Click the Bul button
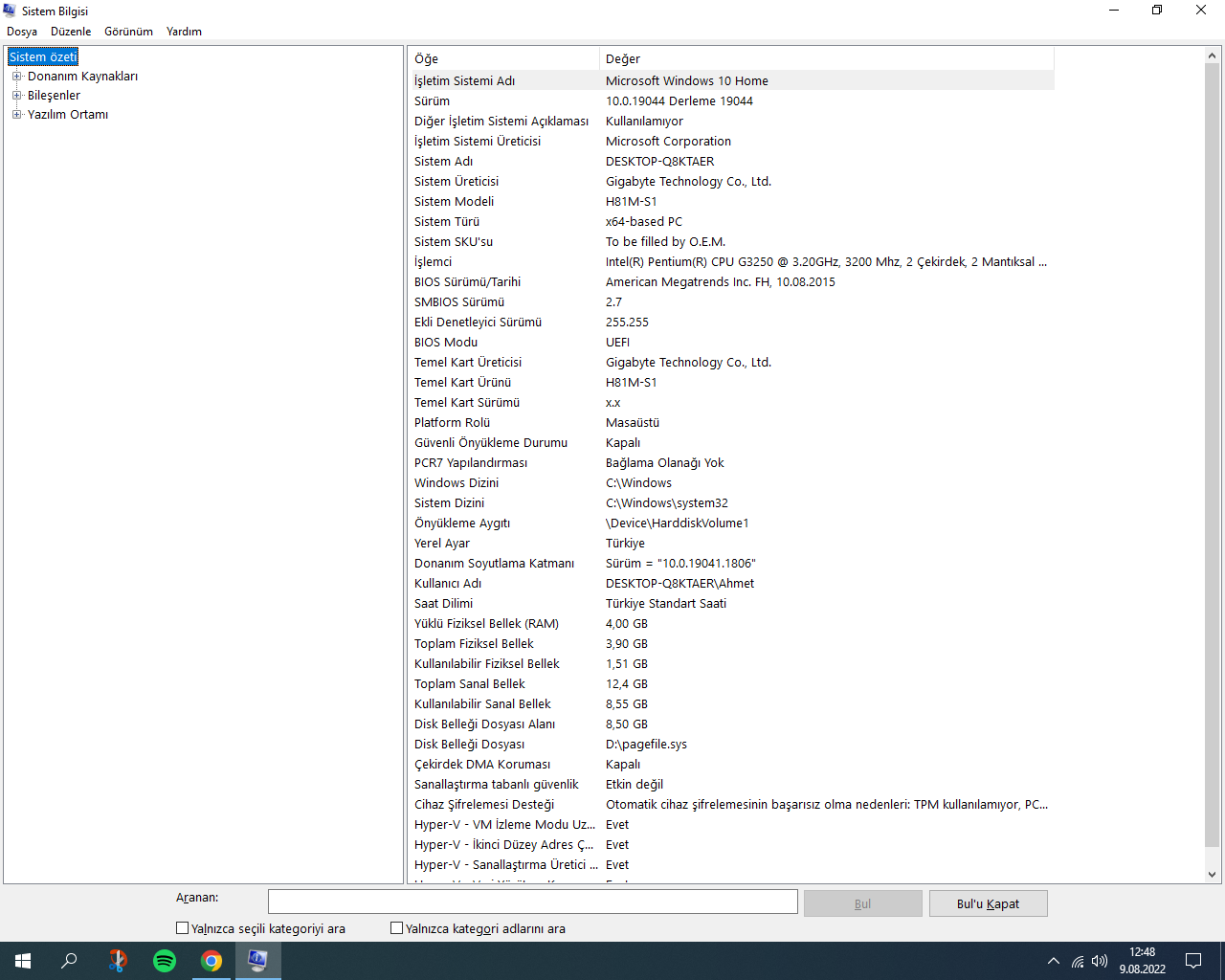Image resolution: width=1225 pixels, height=980 pixels. click(863, 903)
